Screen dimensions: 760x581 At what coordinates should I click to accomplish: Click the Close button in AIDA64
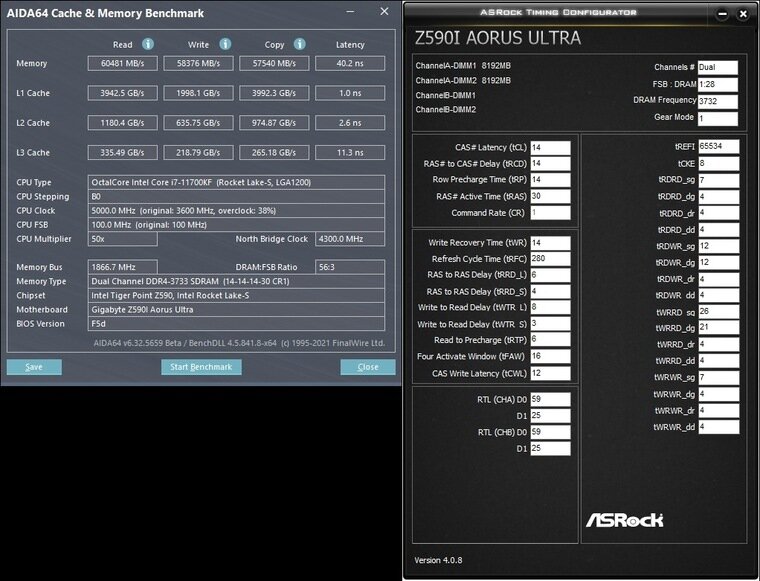tap(368, 367)
